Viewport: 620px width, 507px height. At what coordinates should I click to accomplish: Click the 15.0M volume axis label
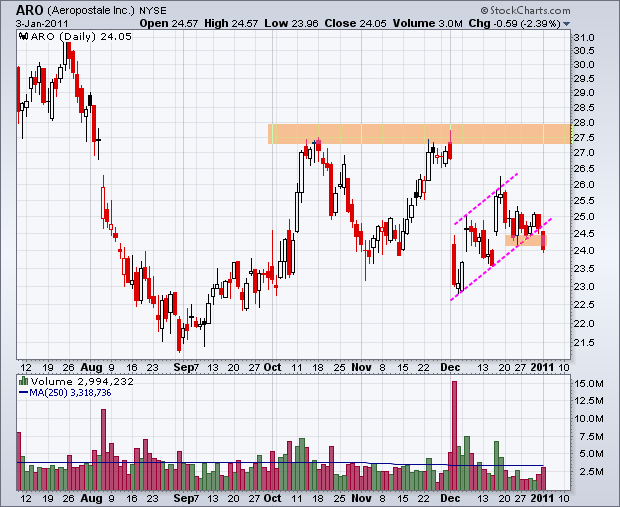(x=589, y=384)
